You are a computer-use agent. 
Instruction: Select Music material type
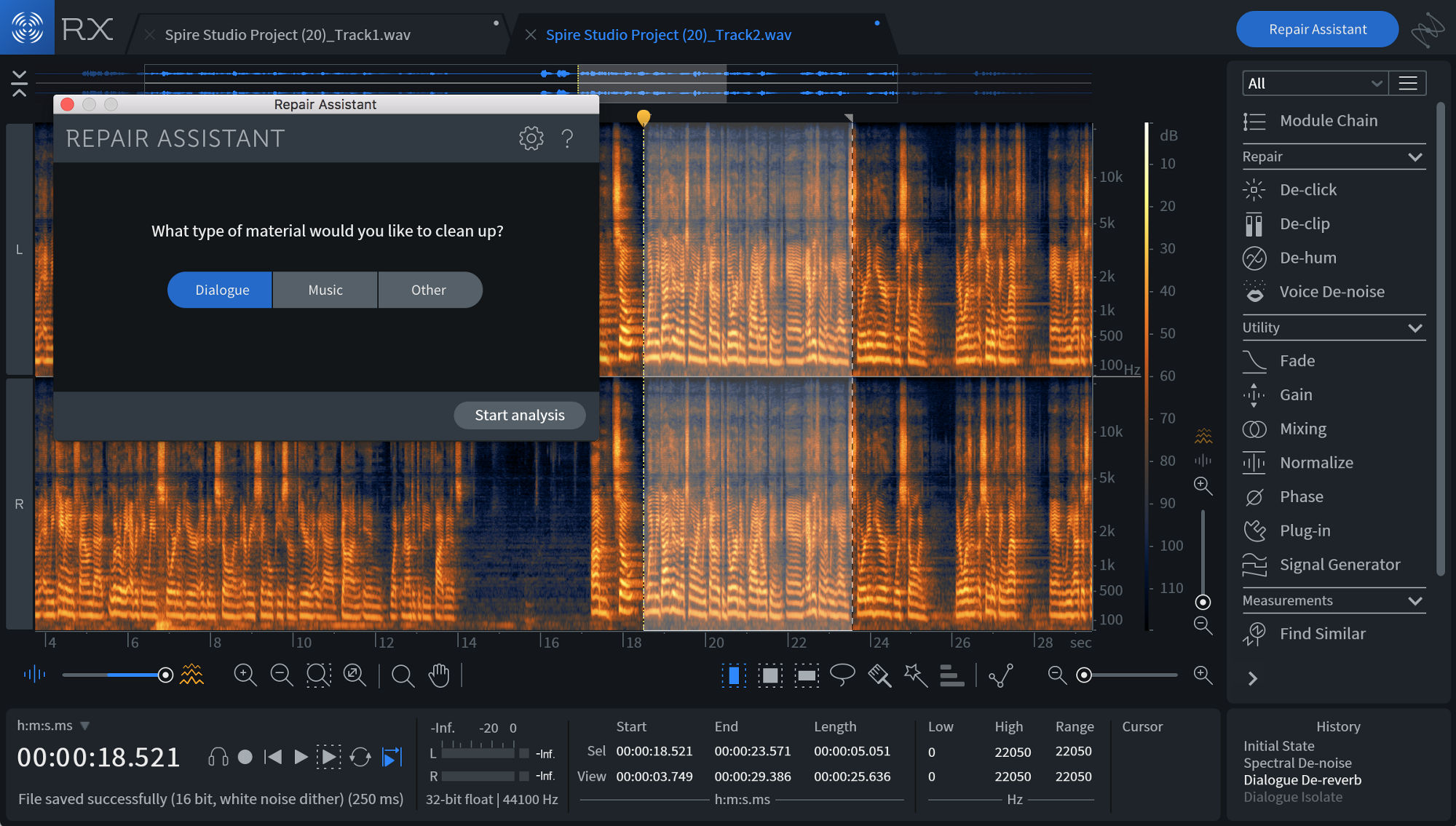(325, 290)
